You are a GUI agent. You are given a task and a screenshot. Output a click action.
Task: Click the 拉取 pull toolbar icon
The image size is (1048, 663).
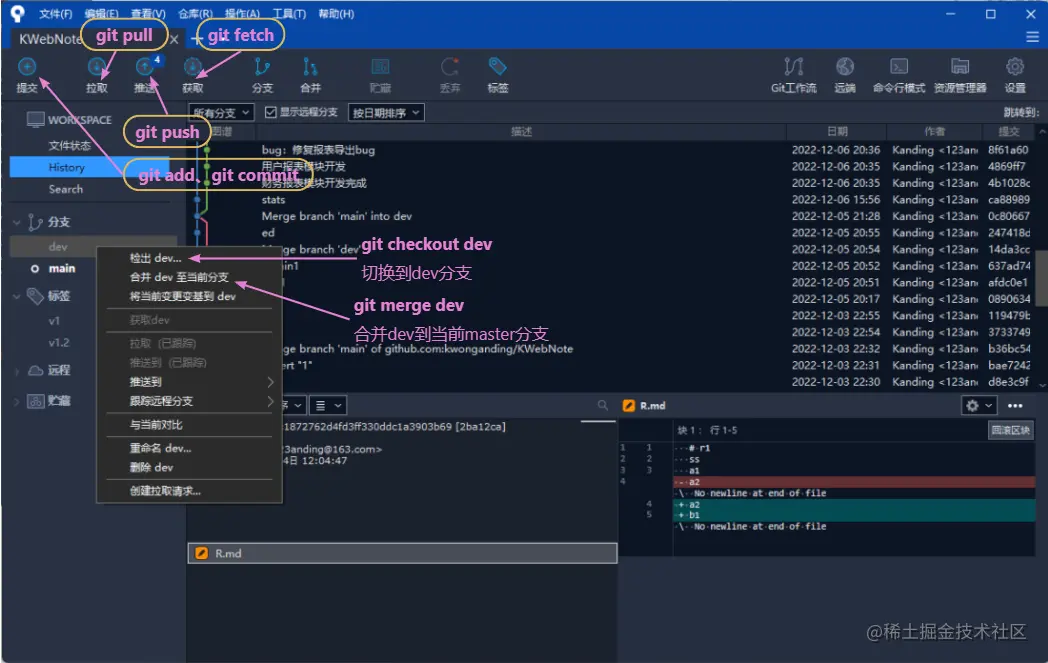point(96,75)
